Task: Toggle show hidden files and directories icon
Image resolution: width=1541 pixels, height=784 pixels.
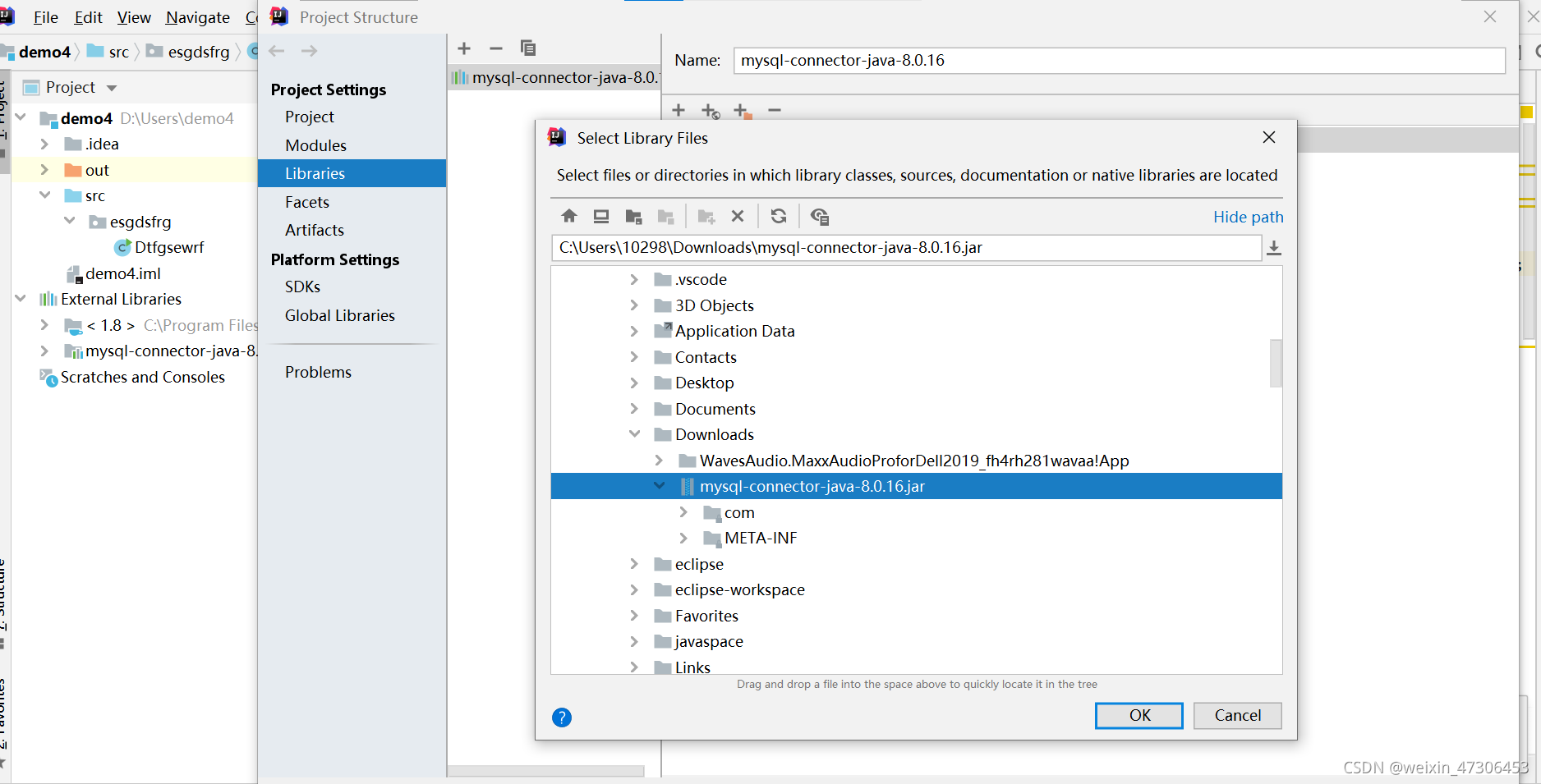Action: tap(819, 216)
